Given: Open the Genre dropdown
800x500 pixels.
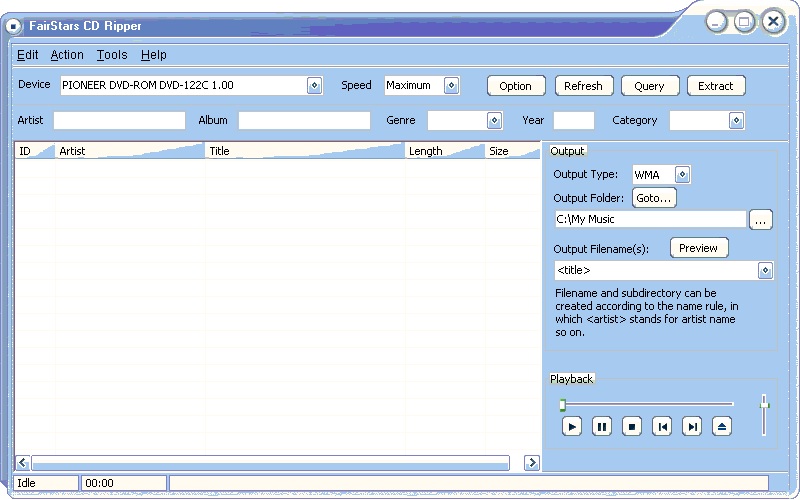Looking at the screenshot, I should tap(494, 121).
